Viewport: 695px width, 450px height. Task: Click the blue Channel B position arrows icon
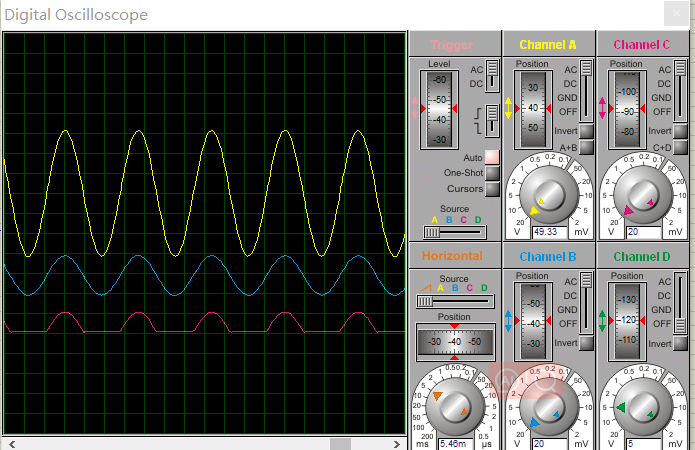pos(508,321)
